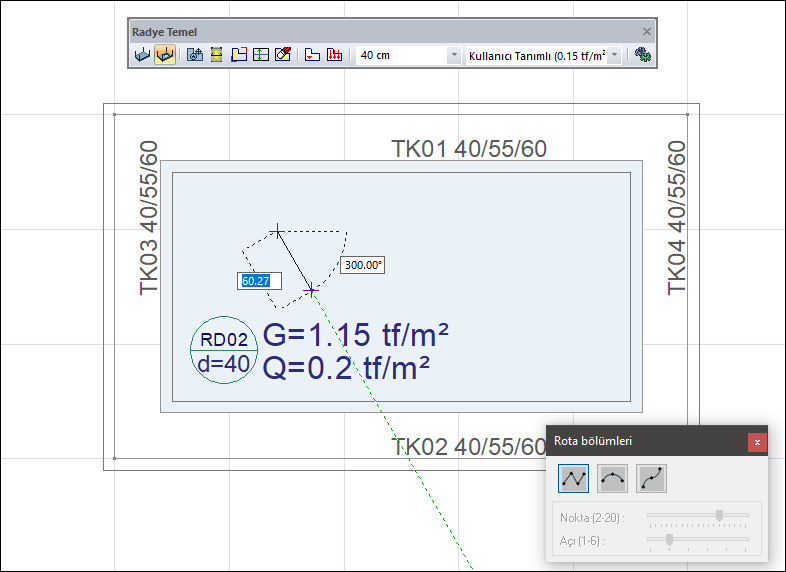
Task: Open the raft foundation settings gear icon
Action: 643,56
